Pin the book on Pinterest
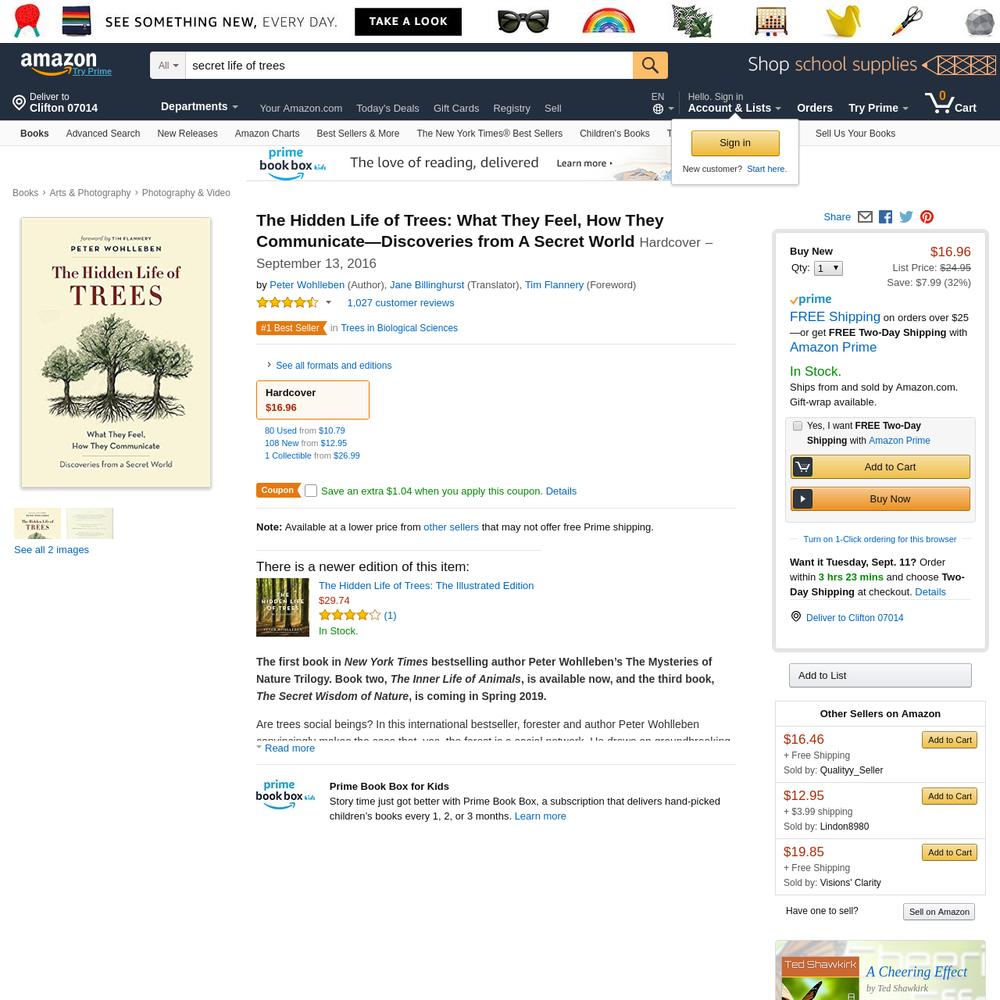The image size is (1000, 1000). 927,217
